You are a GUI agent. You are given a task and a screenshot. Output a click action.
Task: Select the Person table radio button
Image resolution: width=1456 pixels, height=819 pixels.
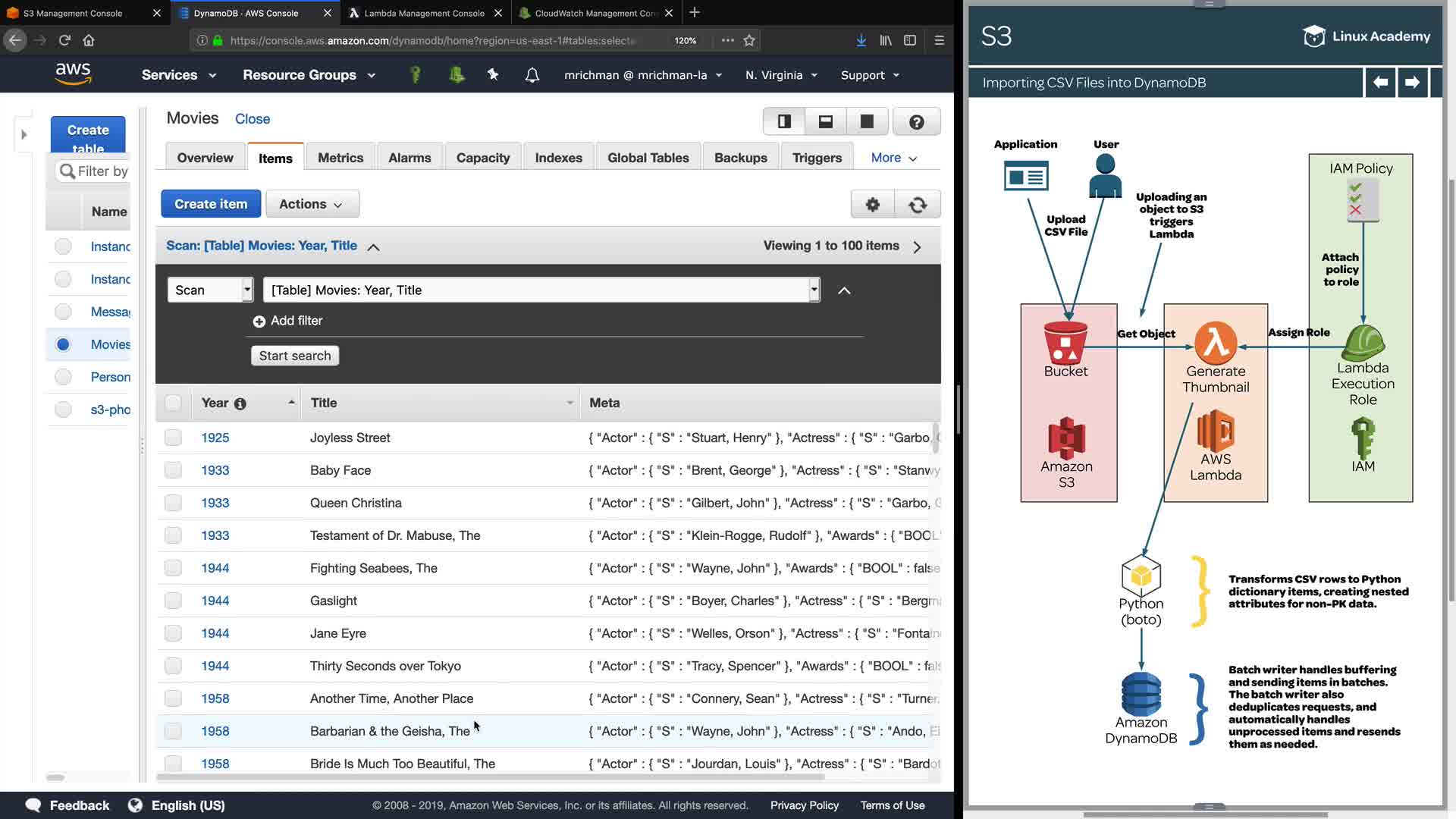point(63,377)
